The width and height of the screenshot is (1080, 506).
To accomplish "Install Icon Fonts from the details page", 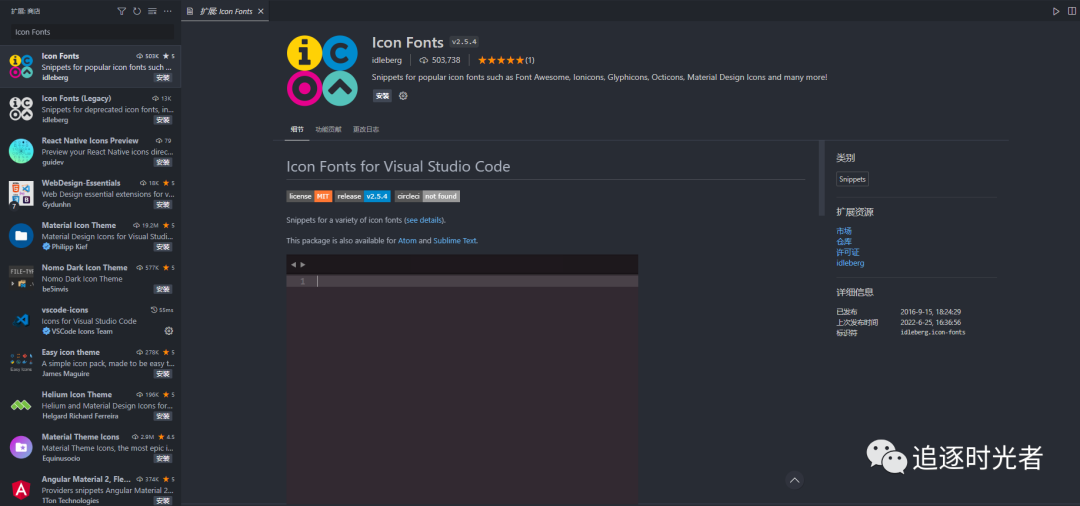I will (382, 96).
